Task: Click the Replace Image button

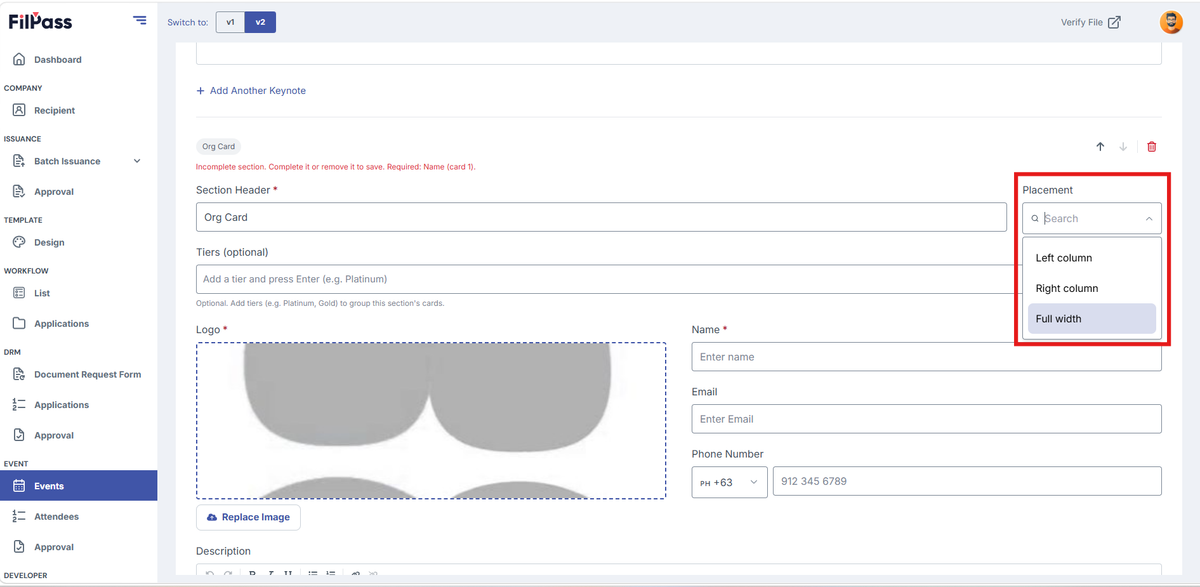Action: [x=248, y=517]
